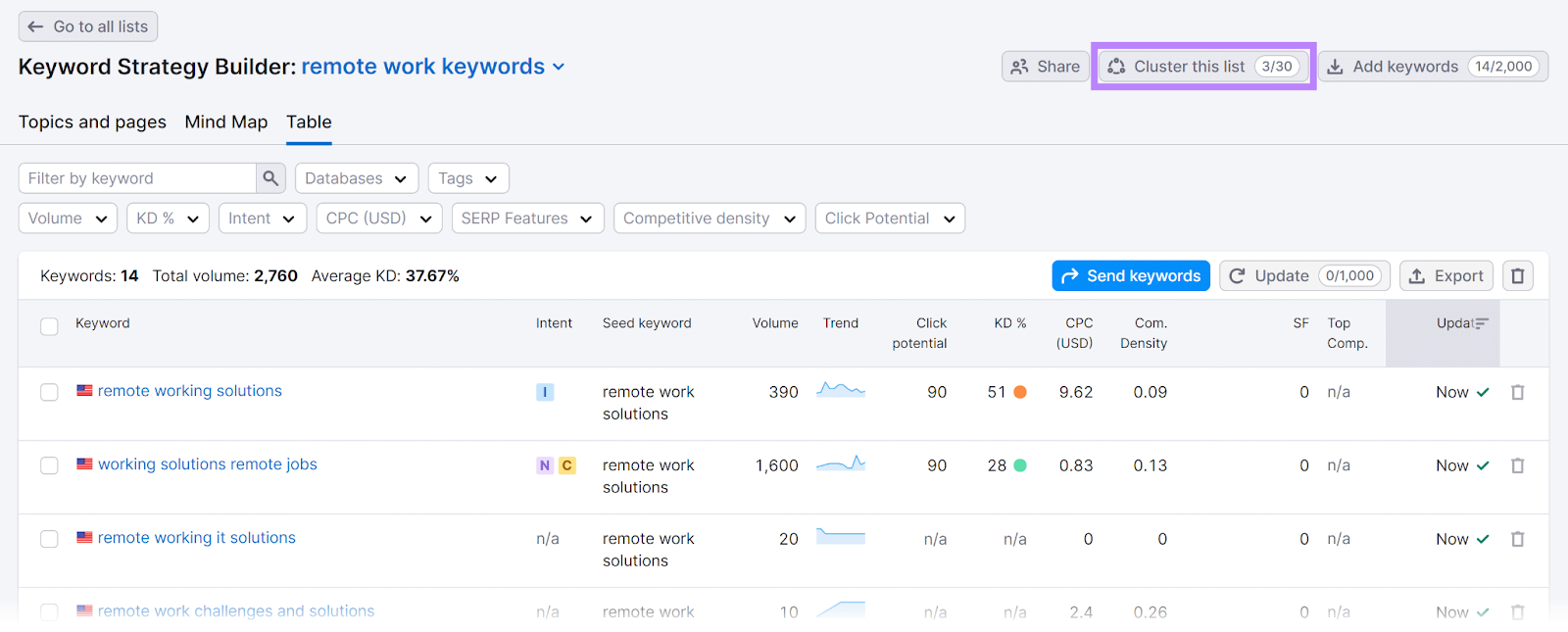Screen dimensions: 1568x632
Task: Open the Databases filter dropdown
Action: [357, 178]
